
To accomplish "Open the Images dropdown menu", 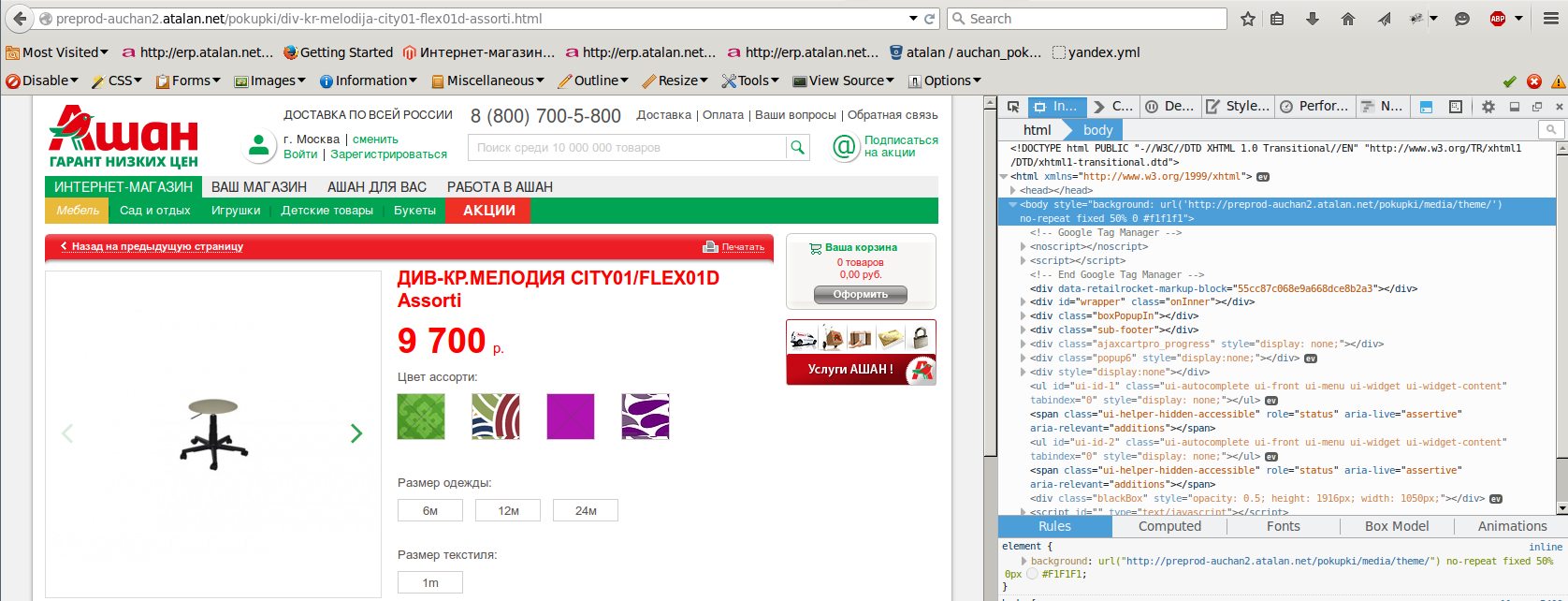I will 269,81.
